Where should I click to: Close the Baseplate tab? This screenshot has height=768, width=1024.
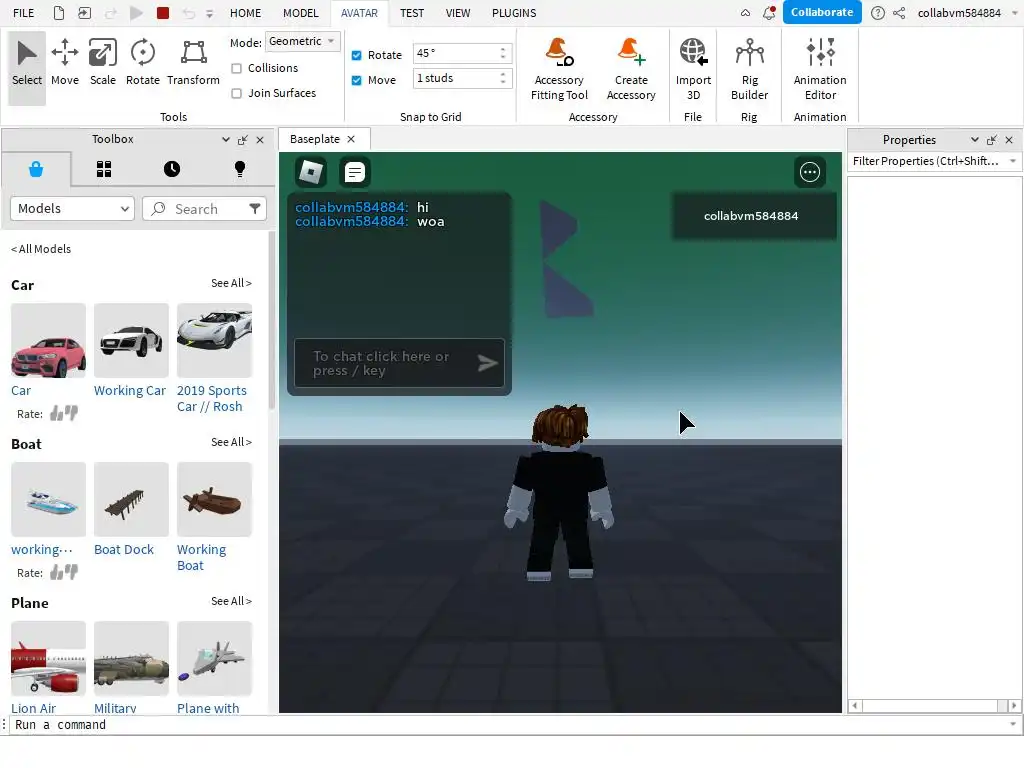pos(351,139)
